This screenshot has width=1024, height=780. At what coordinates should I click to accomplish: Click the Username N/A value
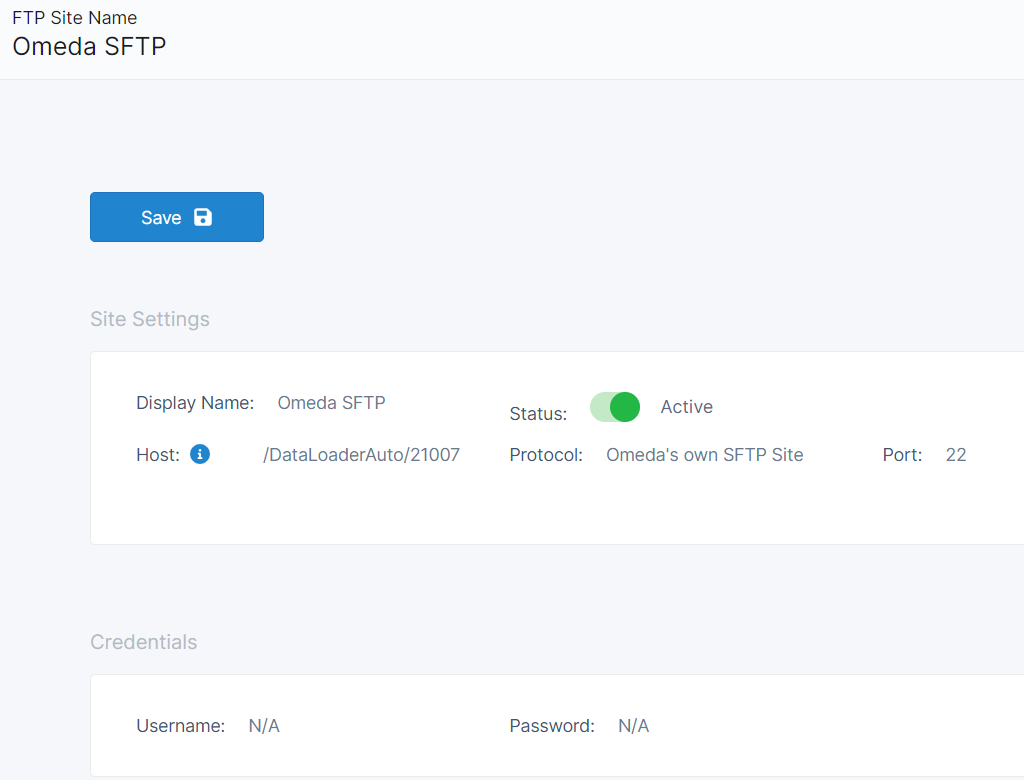[264, 726]
